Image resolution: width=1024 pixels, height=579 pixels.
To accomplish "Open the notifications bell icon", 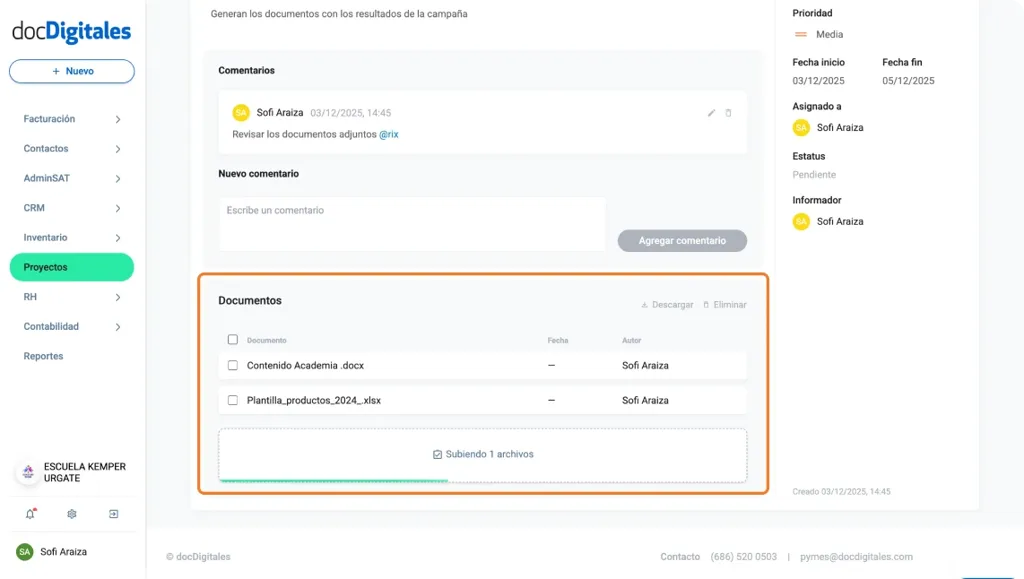I will click(x=30, y=513).
